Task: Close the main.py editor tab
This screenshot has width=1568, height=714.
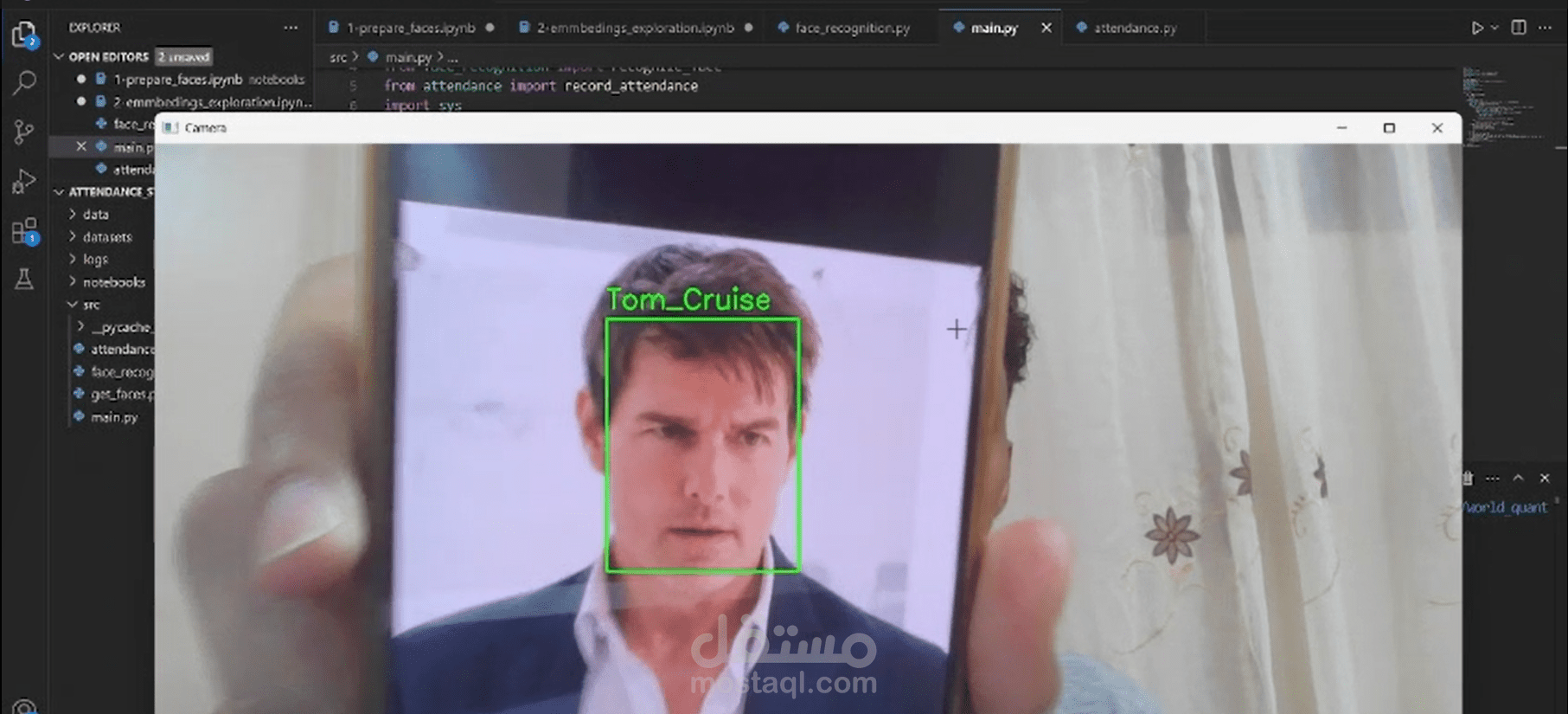Action: coord(1046,28)
